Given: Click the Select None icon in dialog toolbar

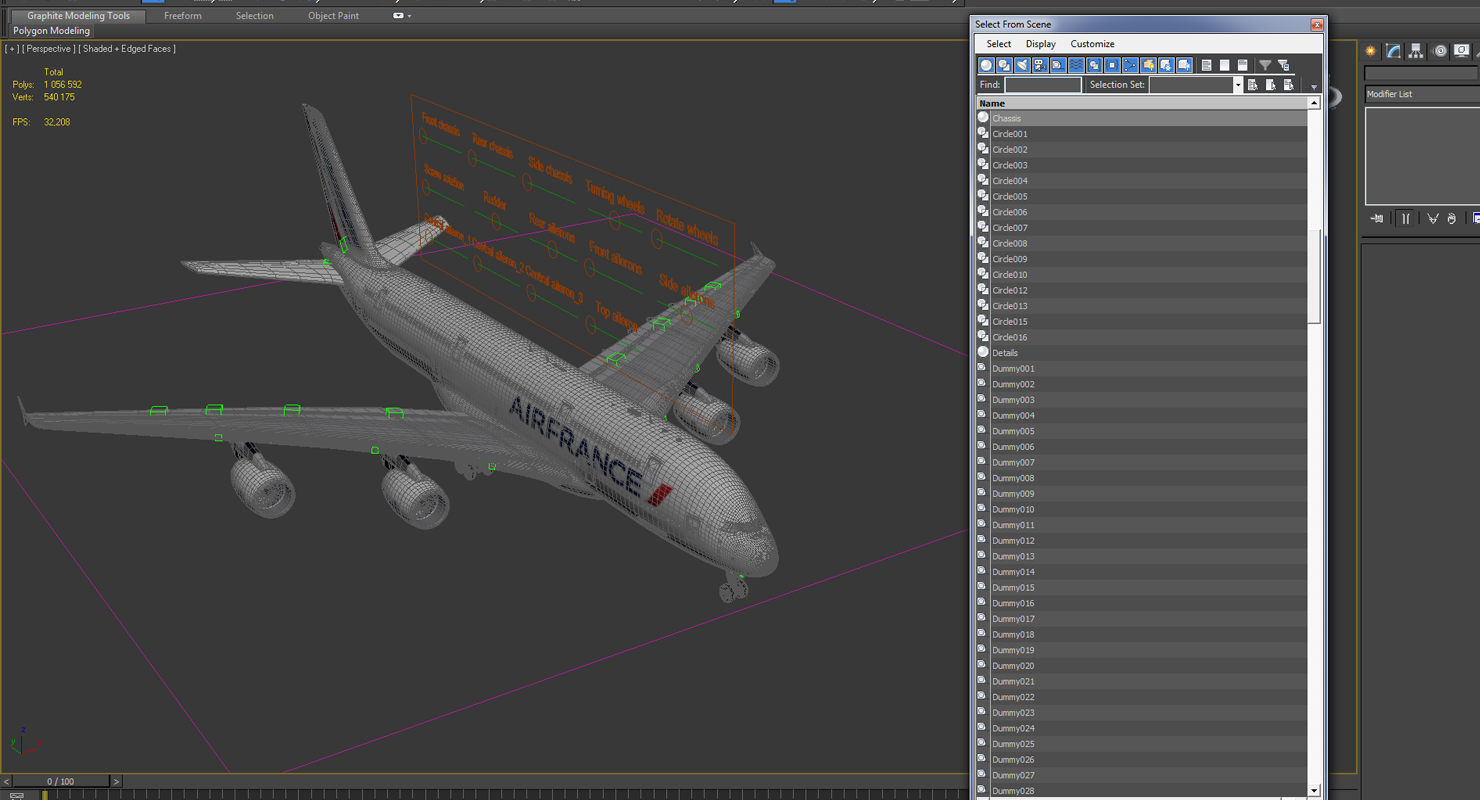Looking at the screenshot, I should (x=1224, y=65).
